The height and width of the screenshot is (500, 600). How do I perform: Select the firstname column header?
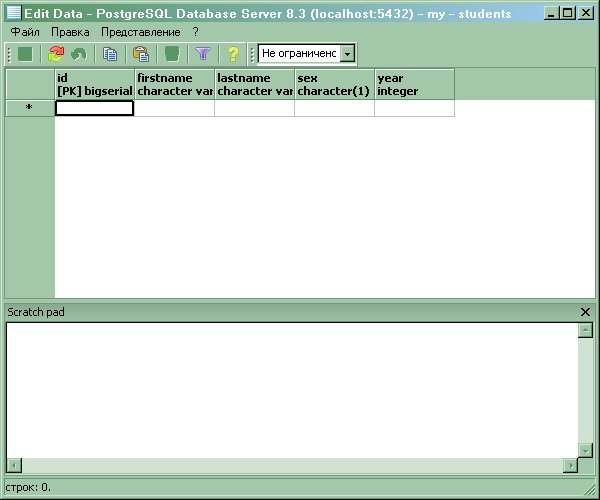pyautogui.click(x=175, y=85)
